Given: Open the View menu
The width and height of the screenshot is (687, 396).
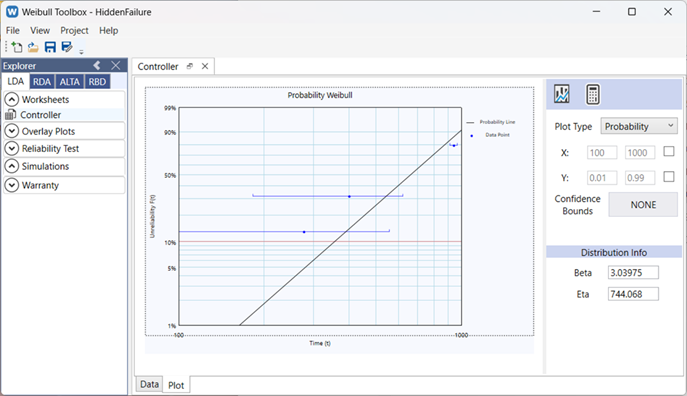Looking at the screenshot, I should coord(40,30).
